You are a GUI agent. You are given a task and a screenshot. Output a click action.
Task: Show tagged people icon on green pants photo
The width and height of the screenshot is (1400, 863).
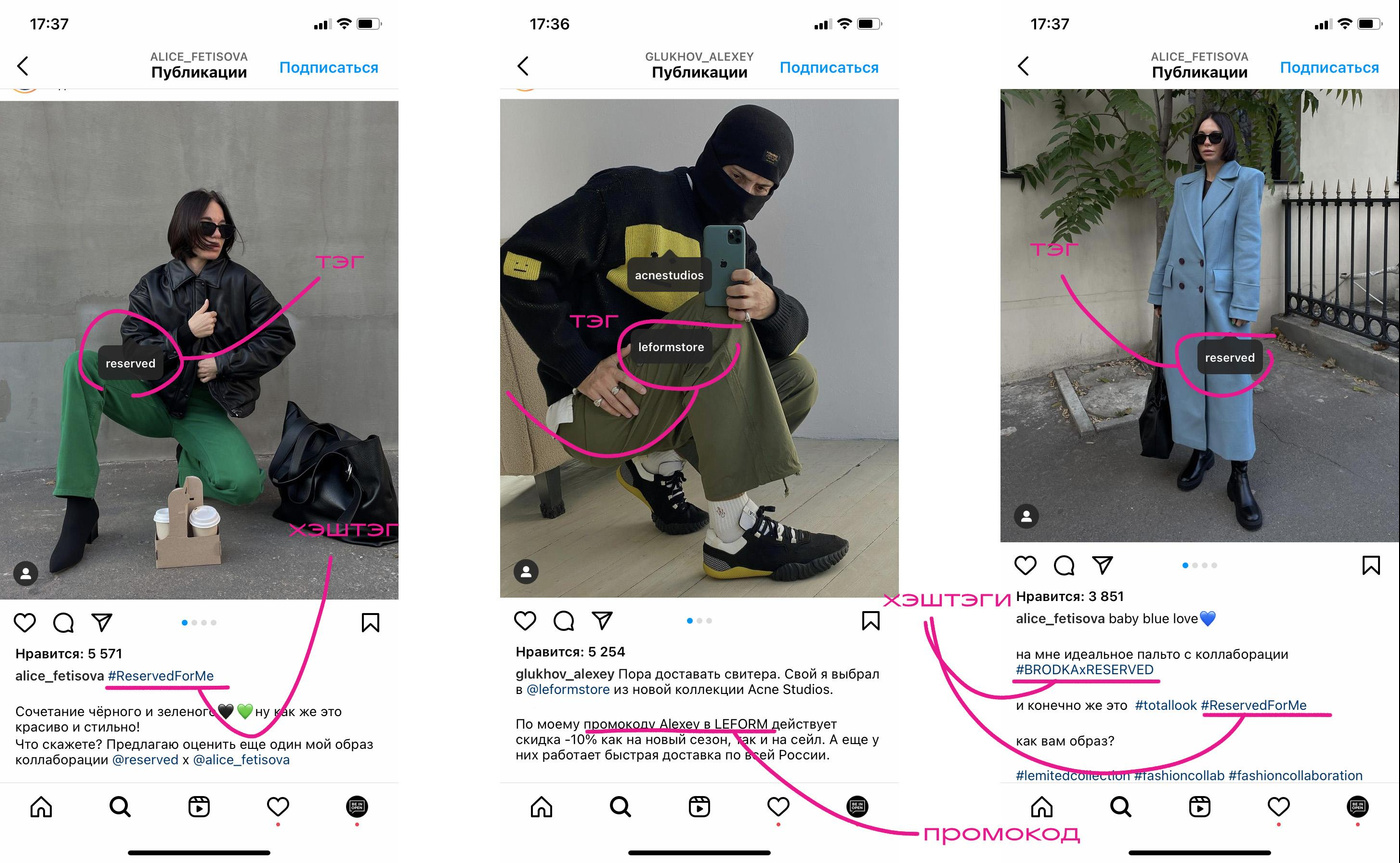tap(26, 573)
